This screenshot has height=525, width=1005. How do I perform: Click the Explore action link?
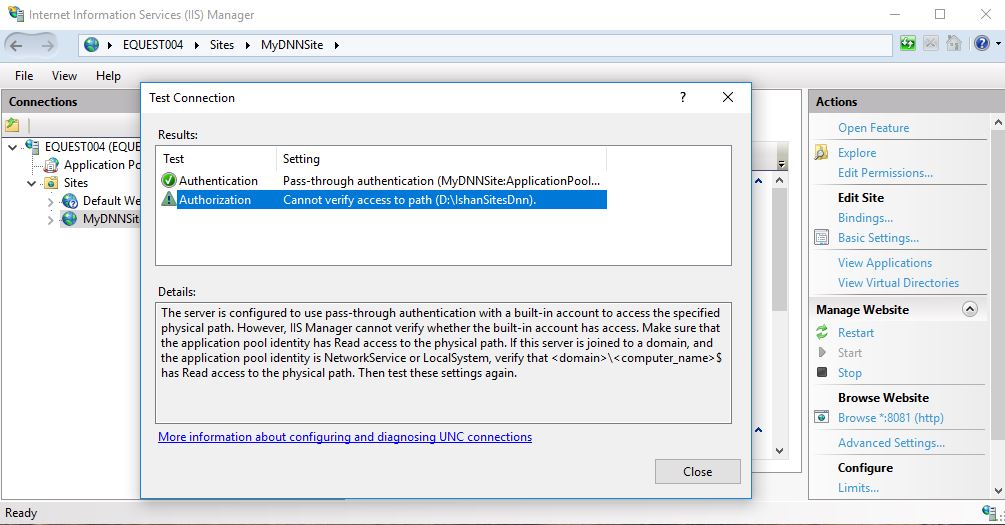pyautogui.click(x=856, y=153)
